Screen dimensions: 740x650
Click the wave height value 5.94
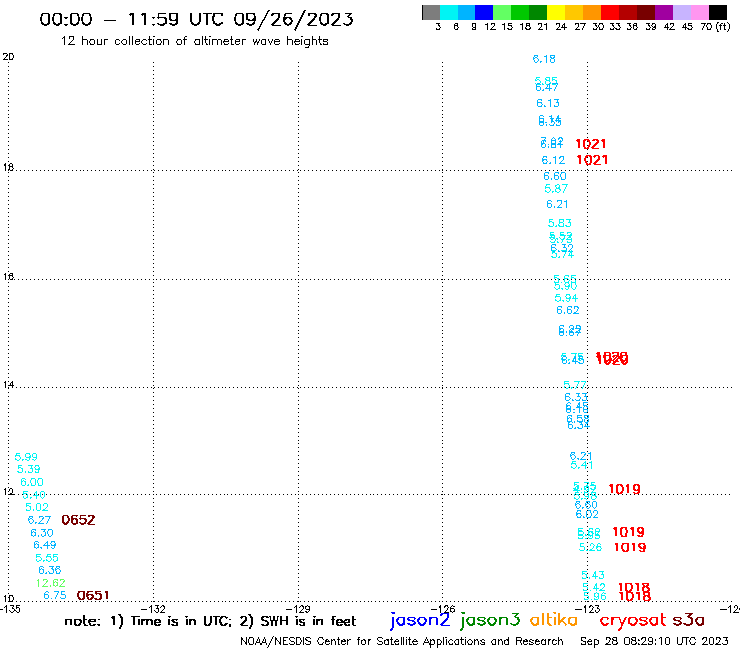click(566, 298)
